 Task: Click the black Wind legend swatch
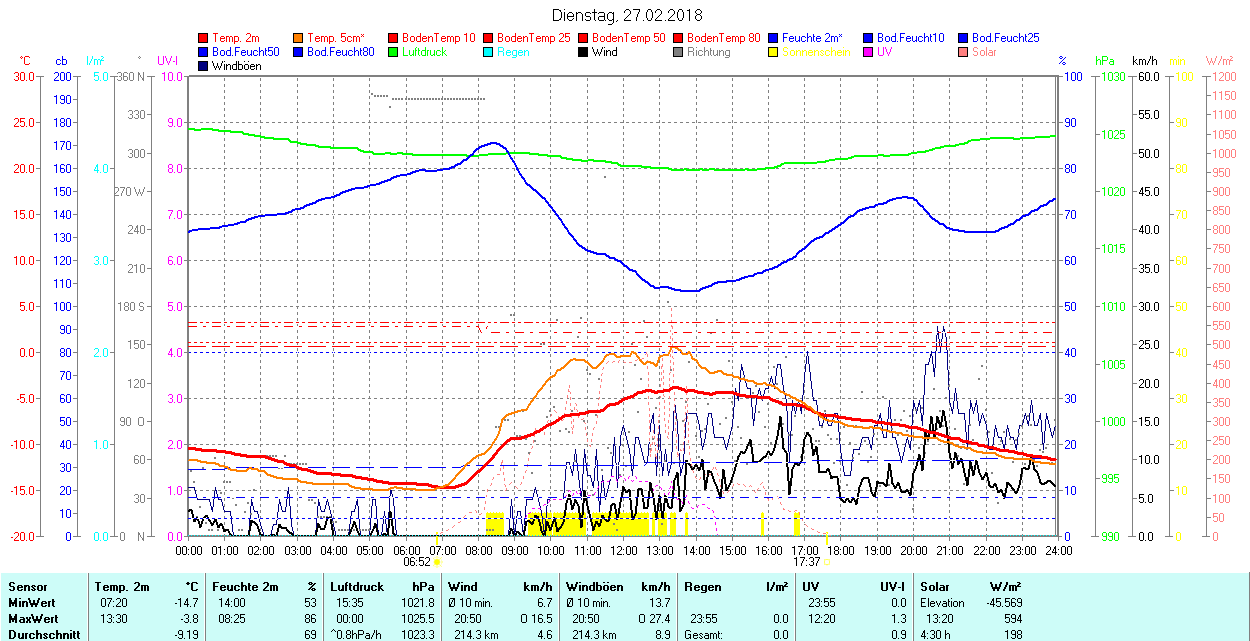point(583,51)
